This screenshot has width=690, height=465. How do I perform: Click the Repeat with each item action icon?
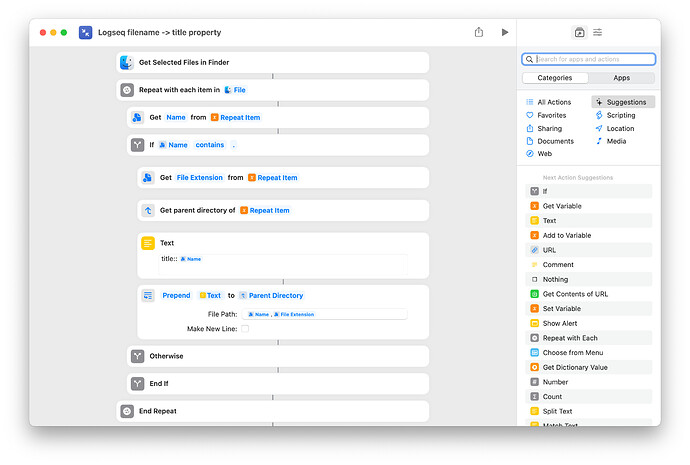pyautogui.click(x=127, y=90)
